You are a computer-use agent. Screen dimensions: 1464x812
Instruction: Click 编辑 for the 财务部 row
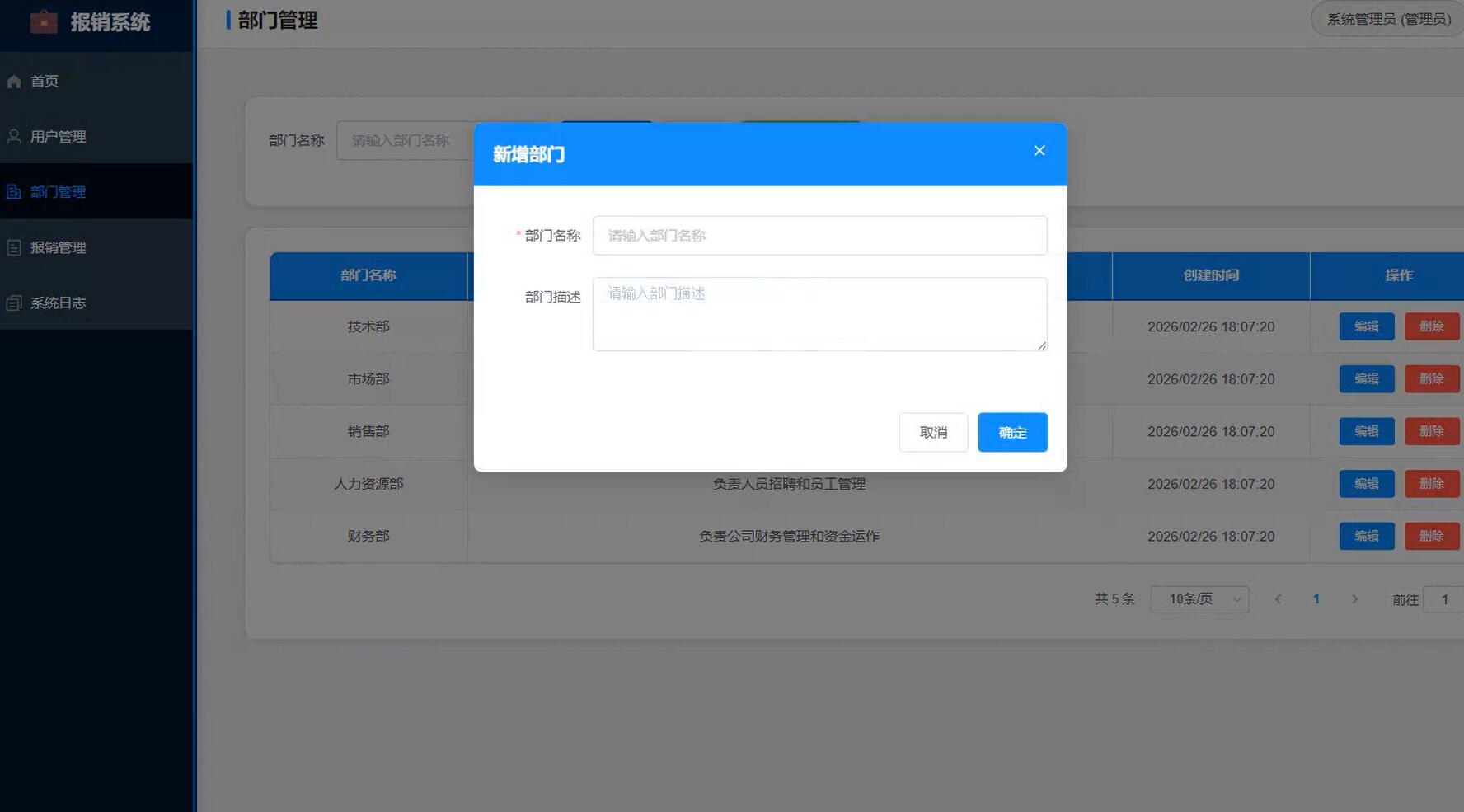click(1366, 536)
